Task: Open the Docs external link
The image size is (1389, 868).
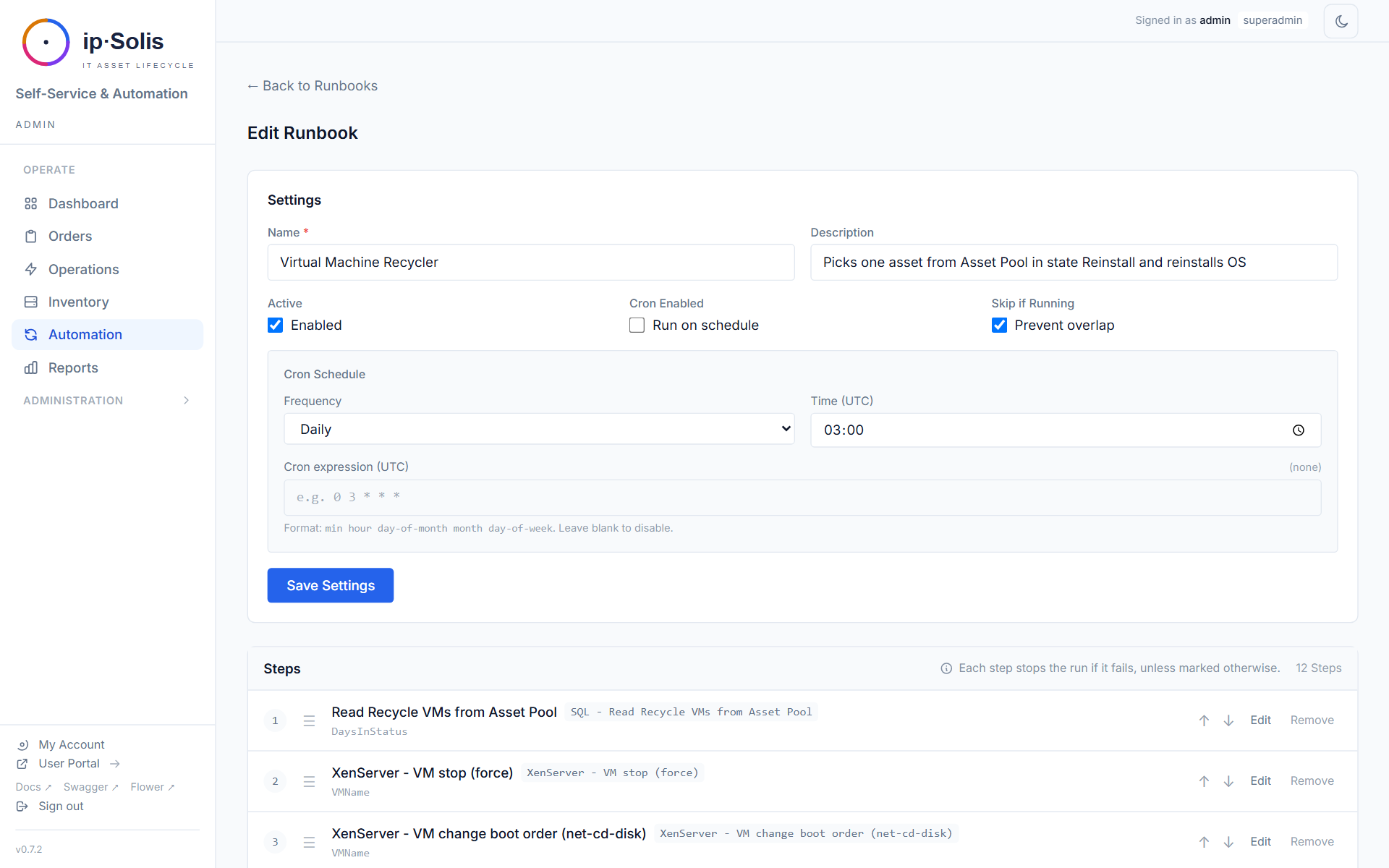Action: point(33,787)
